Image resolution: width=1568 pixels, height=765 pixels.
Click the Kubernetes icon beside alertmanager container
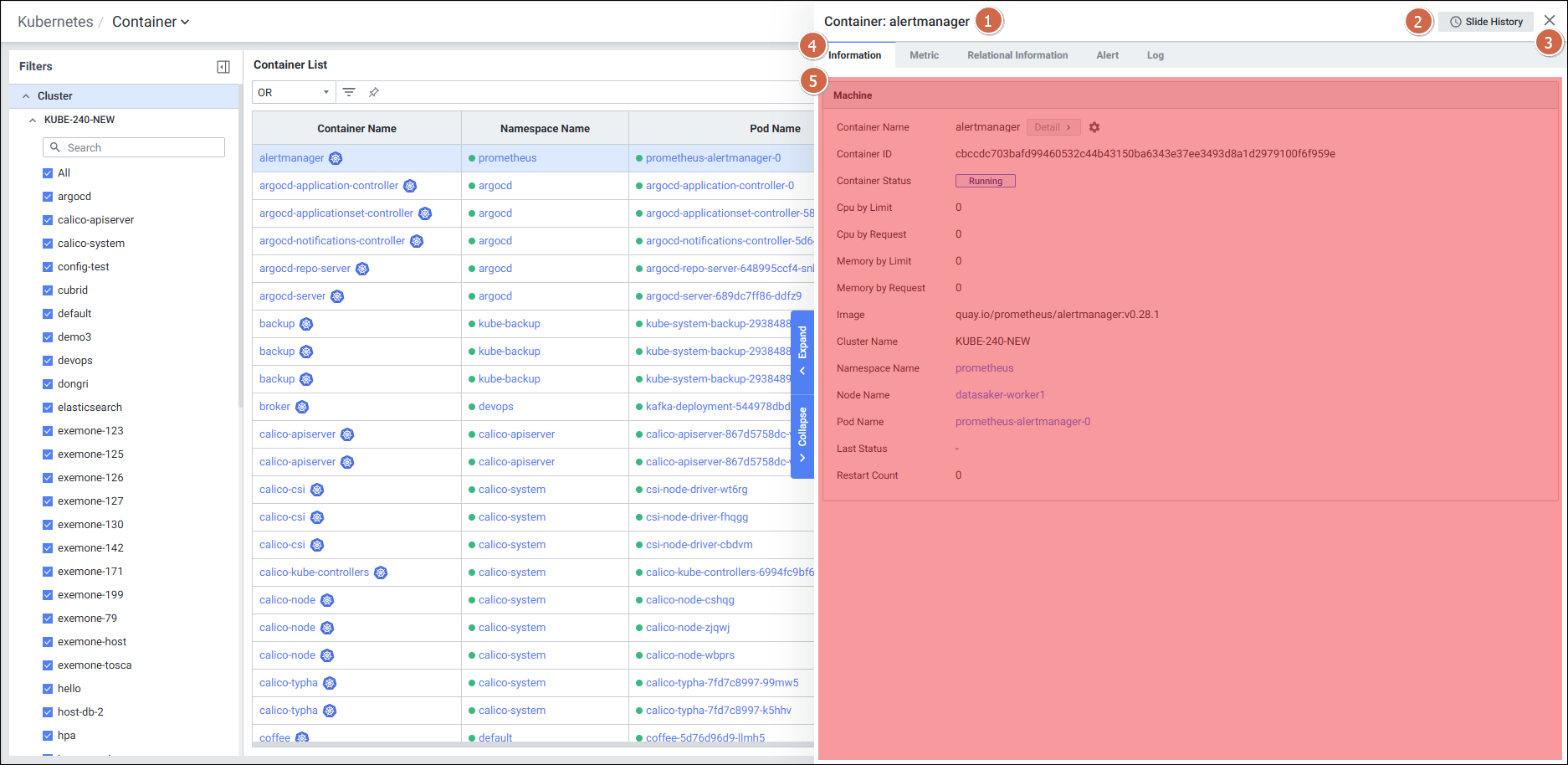336,158
